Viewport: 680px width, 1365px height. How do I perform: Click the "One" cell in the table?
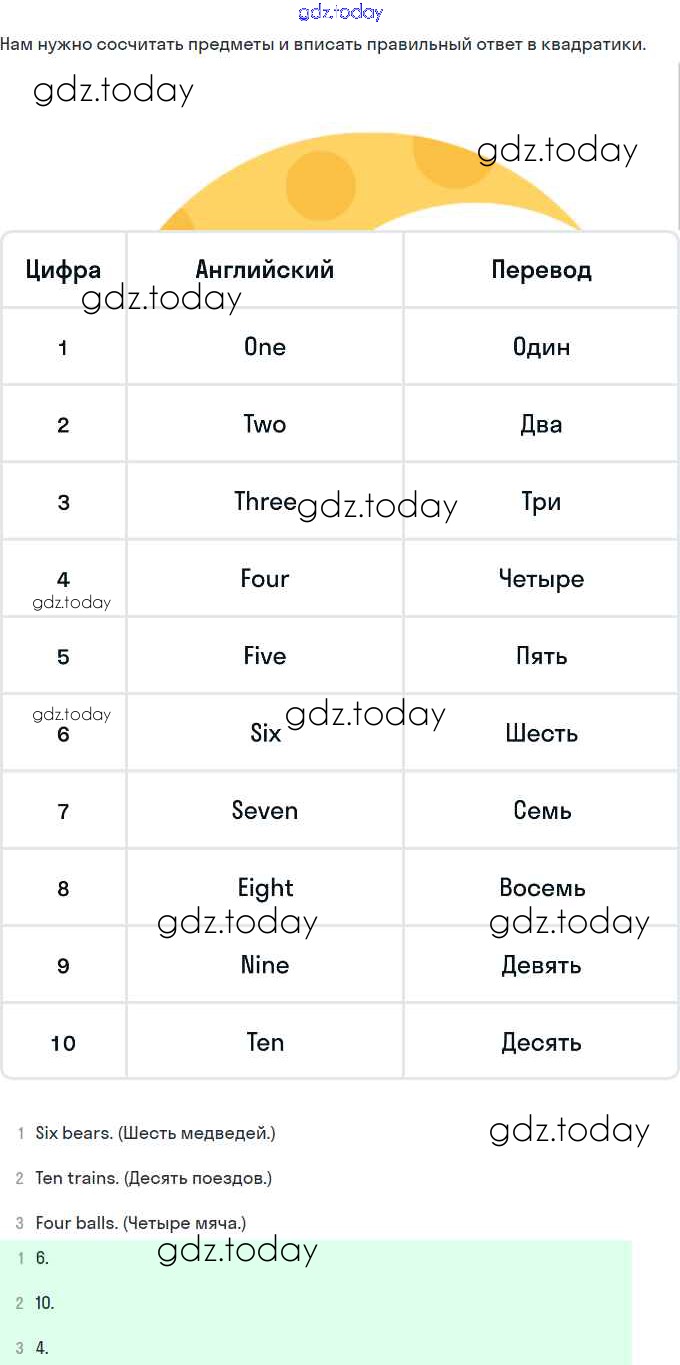[x=265, y=347]
